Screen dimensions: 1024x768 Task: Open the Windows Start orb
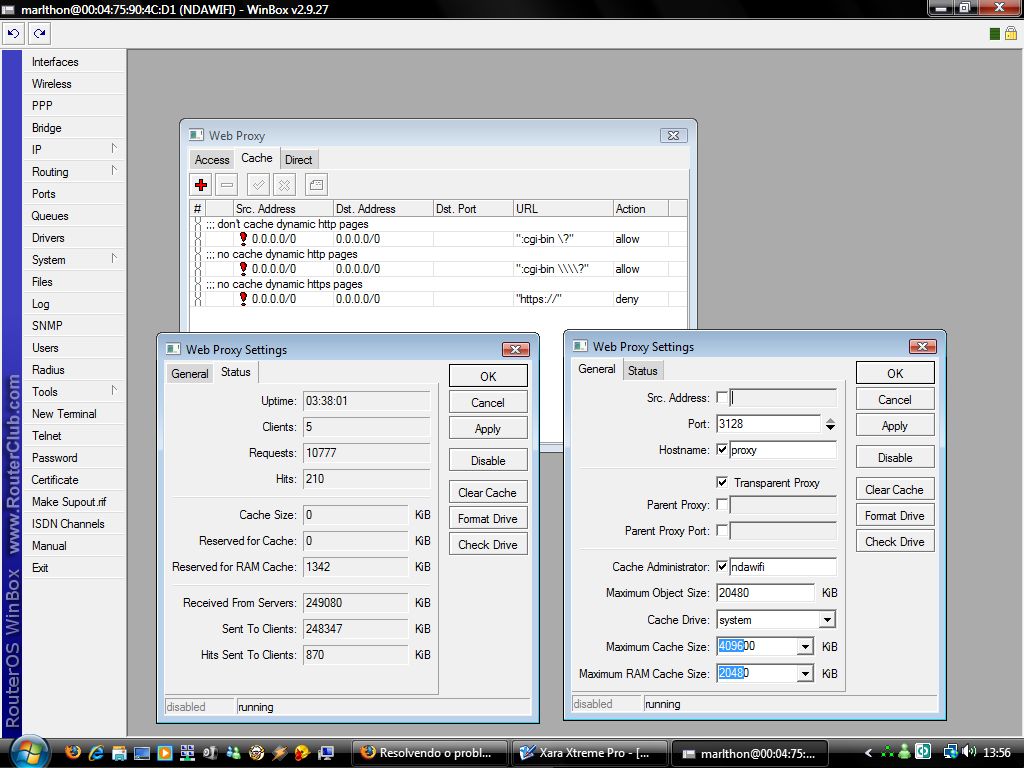click(27, 751)
